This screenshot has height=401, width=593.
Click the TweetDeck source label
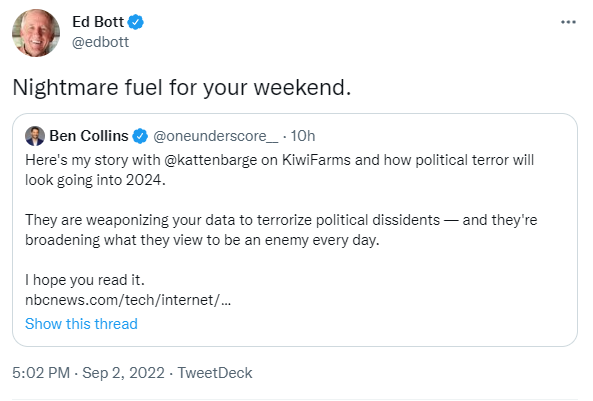215,373
